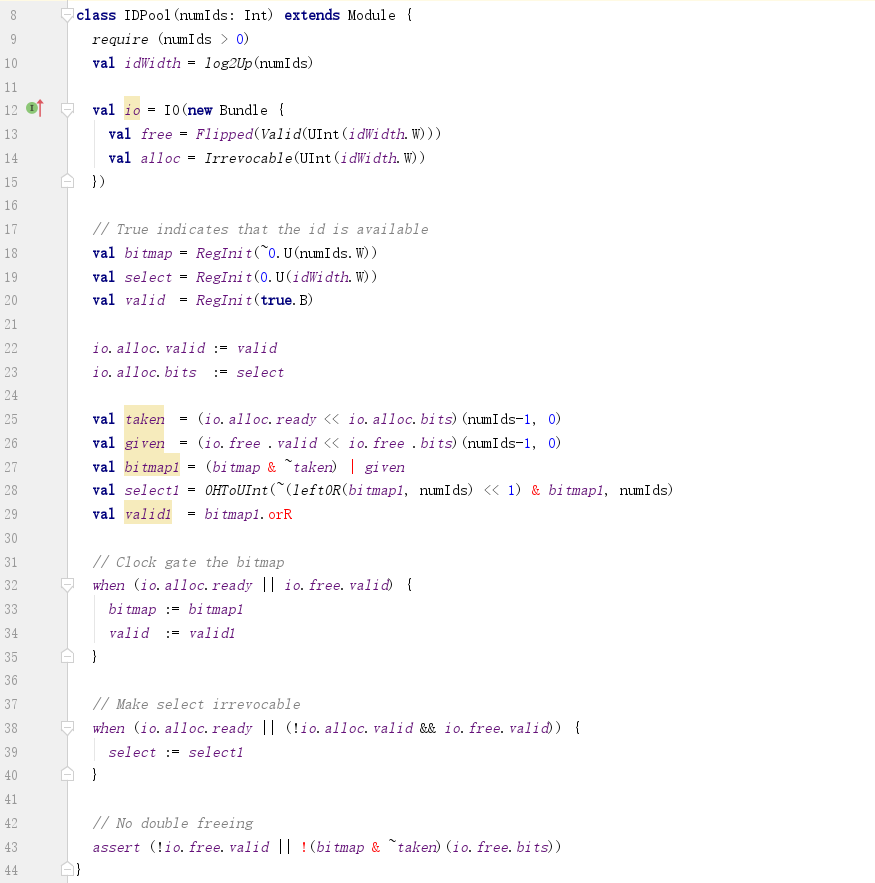Click comment 'No double freeing'
The image size is (875, 883).
[172, 823]
